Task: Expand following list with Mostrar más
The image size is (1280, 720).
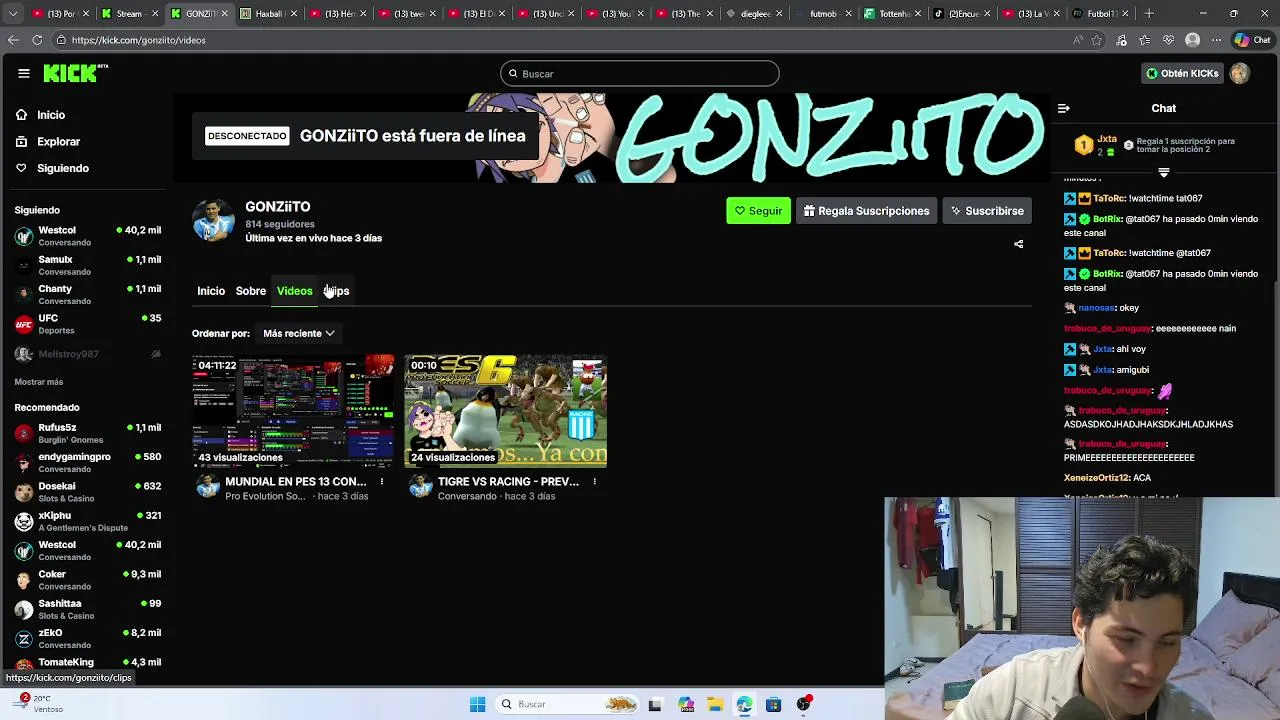Action: pos(39,382)
